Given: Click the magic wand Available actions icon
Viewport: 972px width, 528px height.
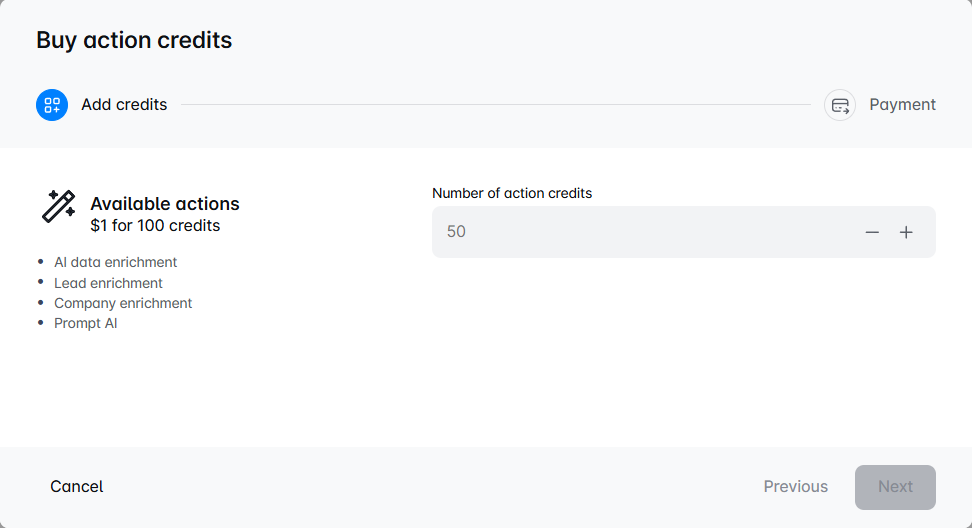Looking at the screenshot, I should (58, 206).
